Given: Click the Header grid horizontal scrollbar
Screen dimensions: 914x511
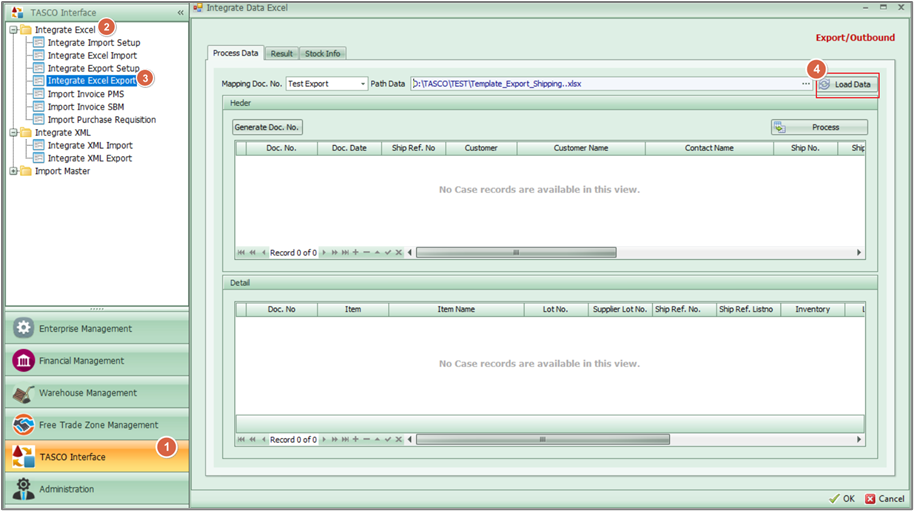Looking at the screenshot, I should click(515, 253).
